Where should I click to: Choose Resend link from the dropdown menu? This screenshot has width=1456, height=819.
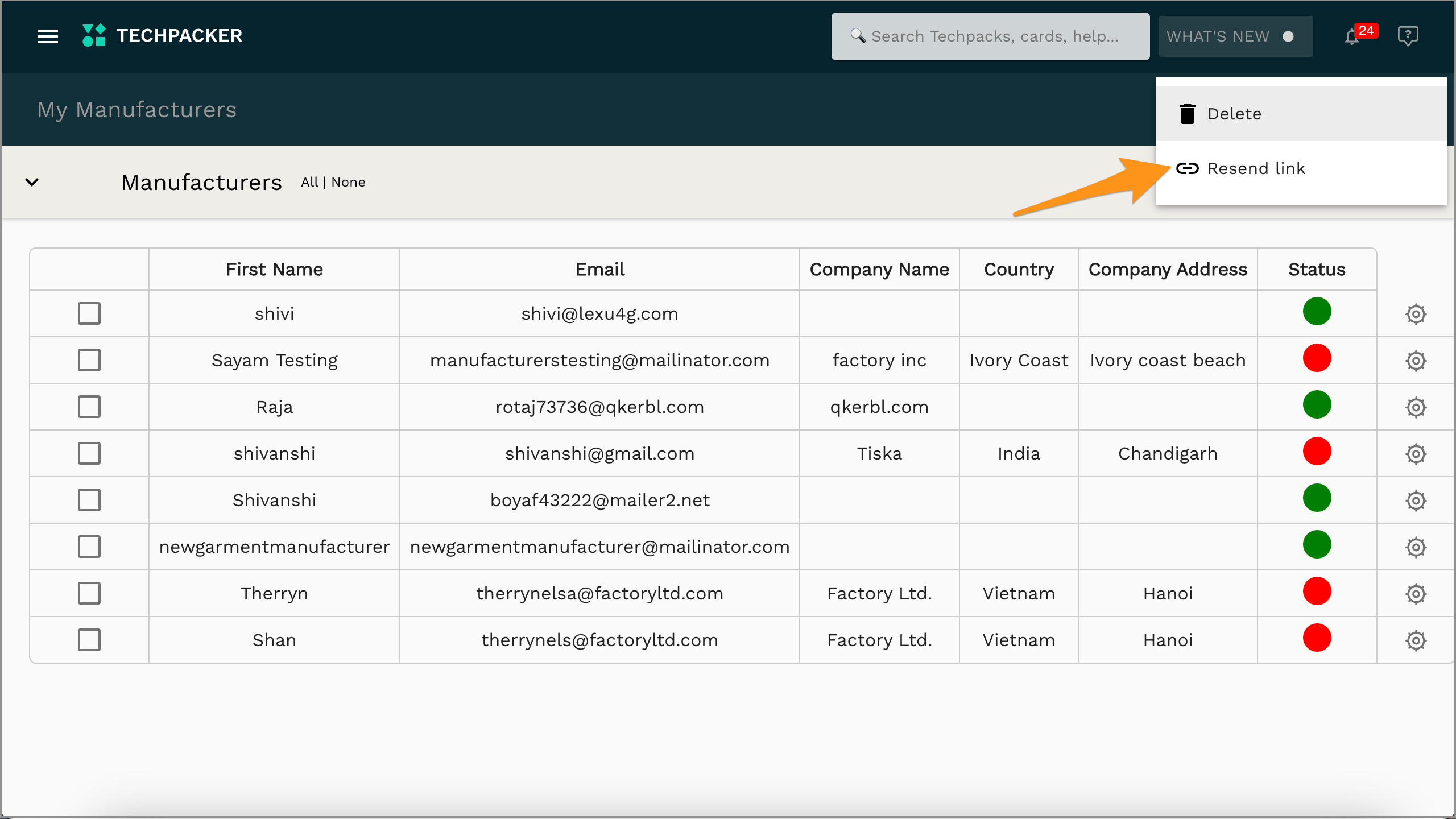pyautogui.click(x=1301, y=168)
